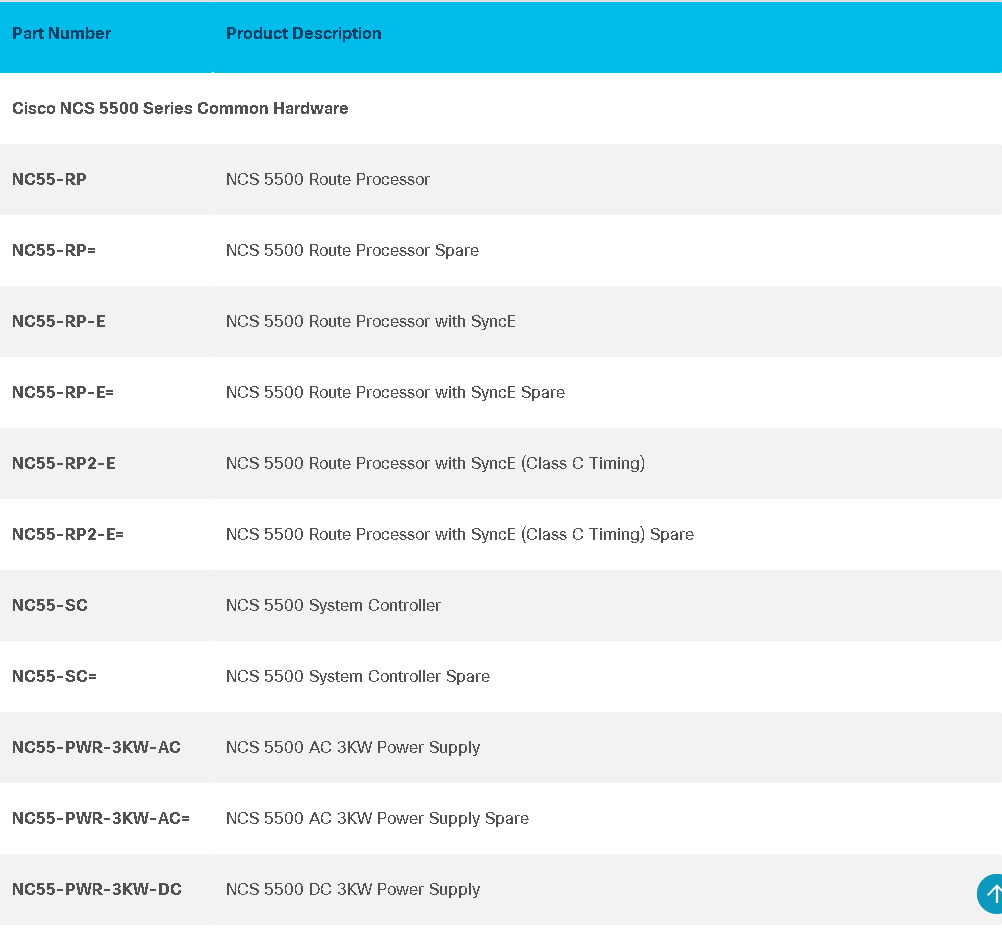Click the scroll-to-top arrow icon
The width and height of the screenshot is (1002, 928).
(990, 893)
